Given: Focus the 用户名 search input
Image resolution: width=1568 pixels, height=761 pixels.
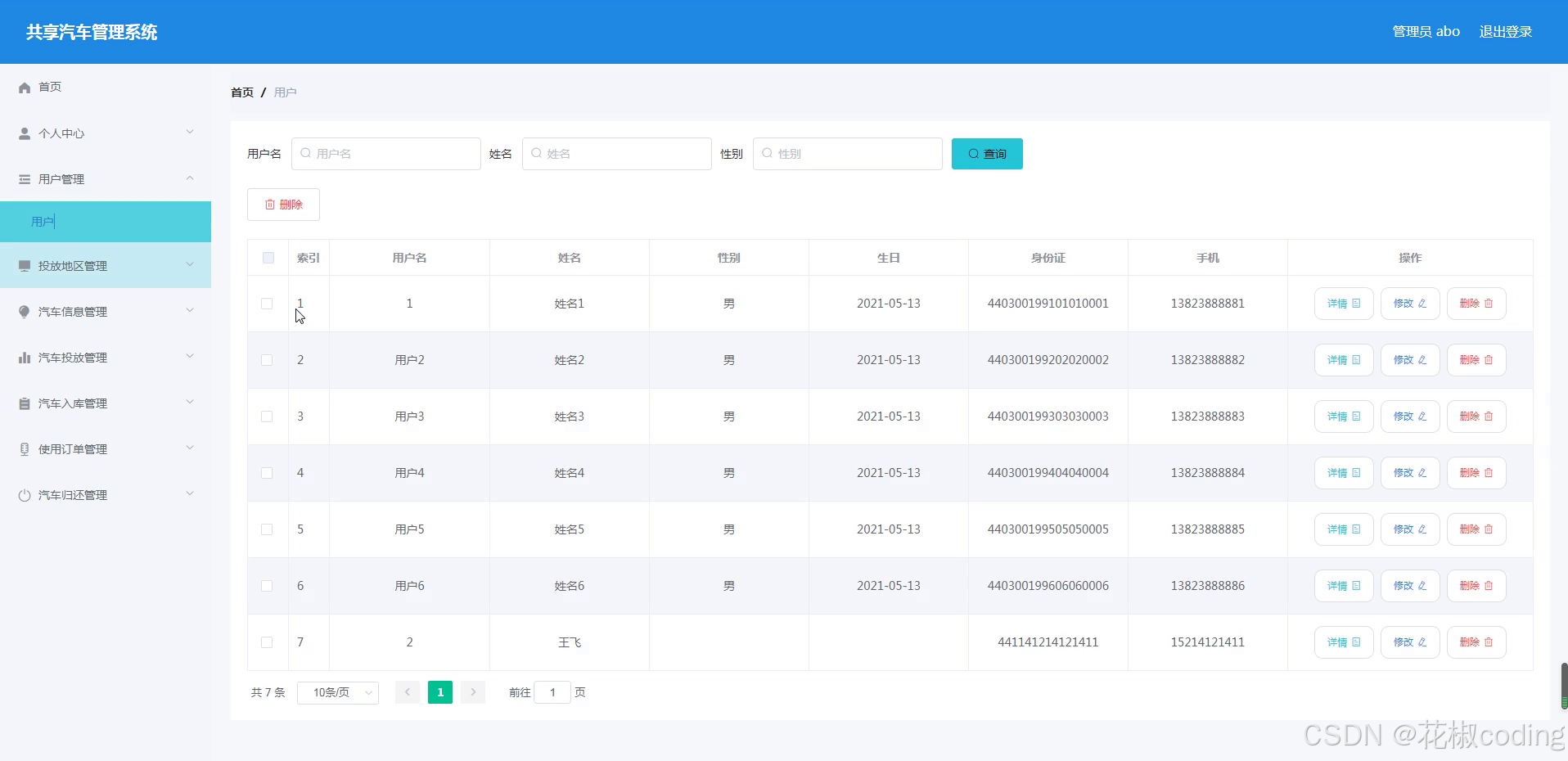Looking at the screenshot, I should [386, 154].
